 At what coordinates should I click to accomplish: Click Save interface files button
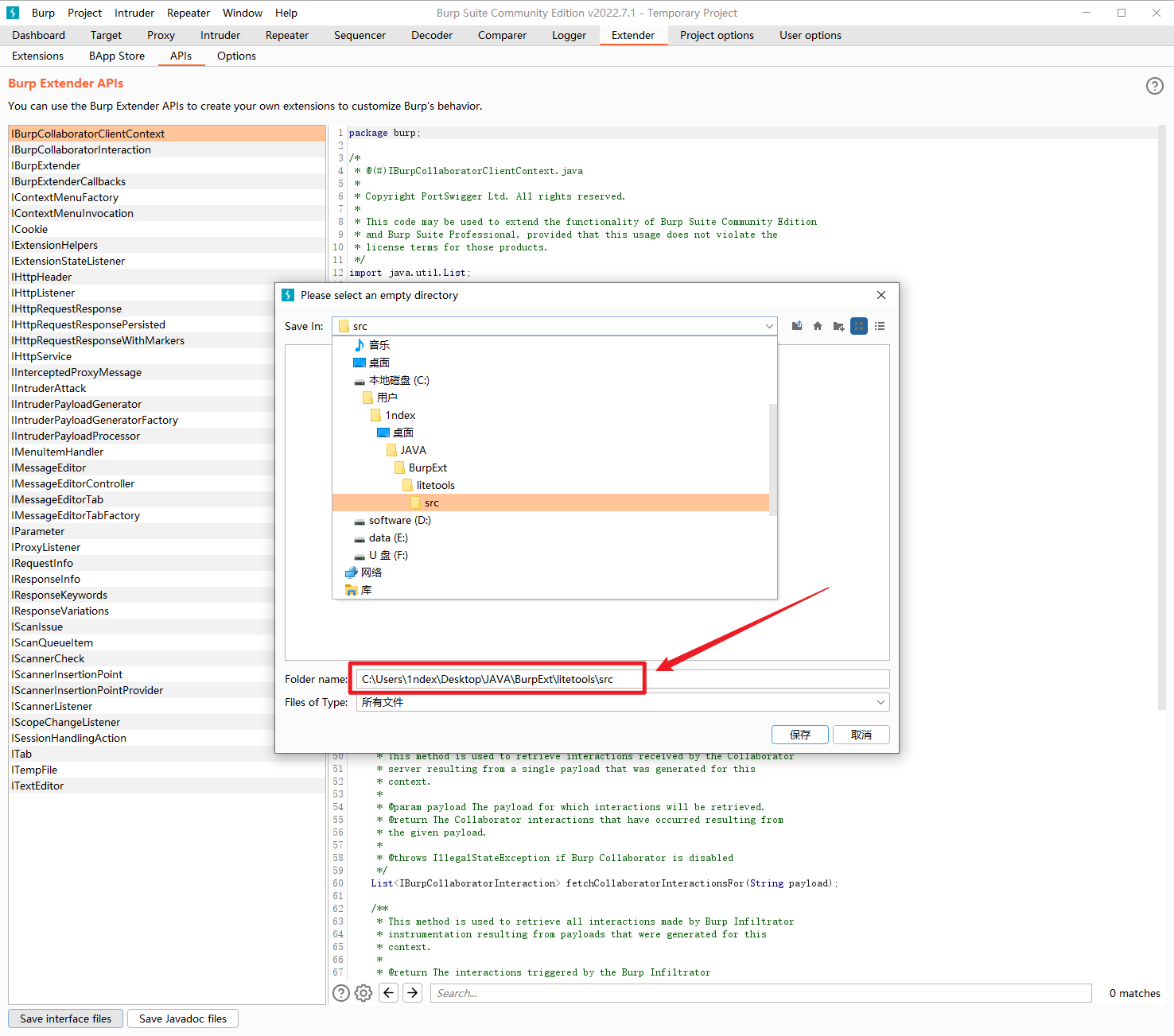(x=66, y=1019)
